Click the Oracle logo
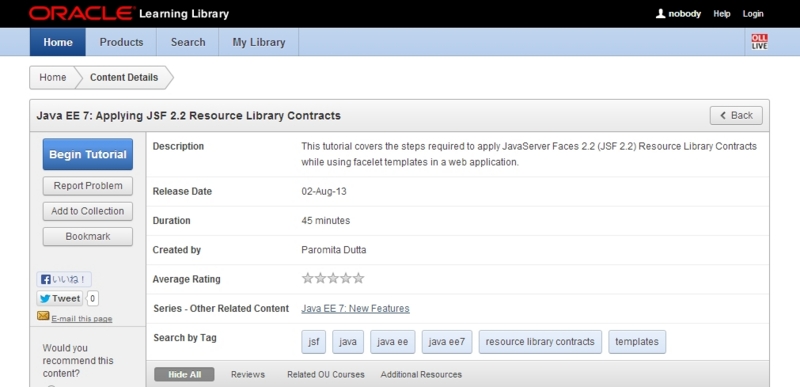Screen dimensions: 800x387 82,14
